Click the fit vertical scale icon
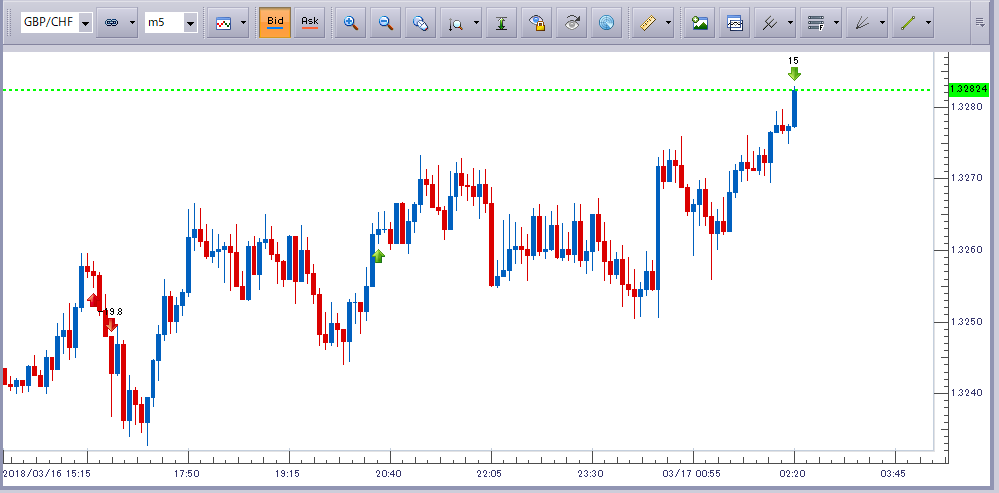The width and height of the screenshot is (999, 493). point(501,23)
